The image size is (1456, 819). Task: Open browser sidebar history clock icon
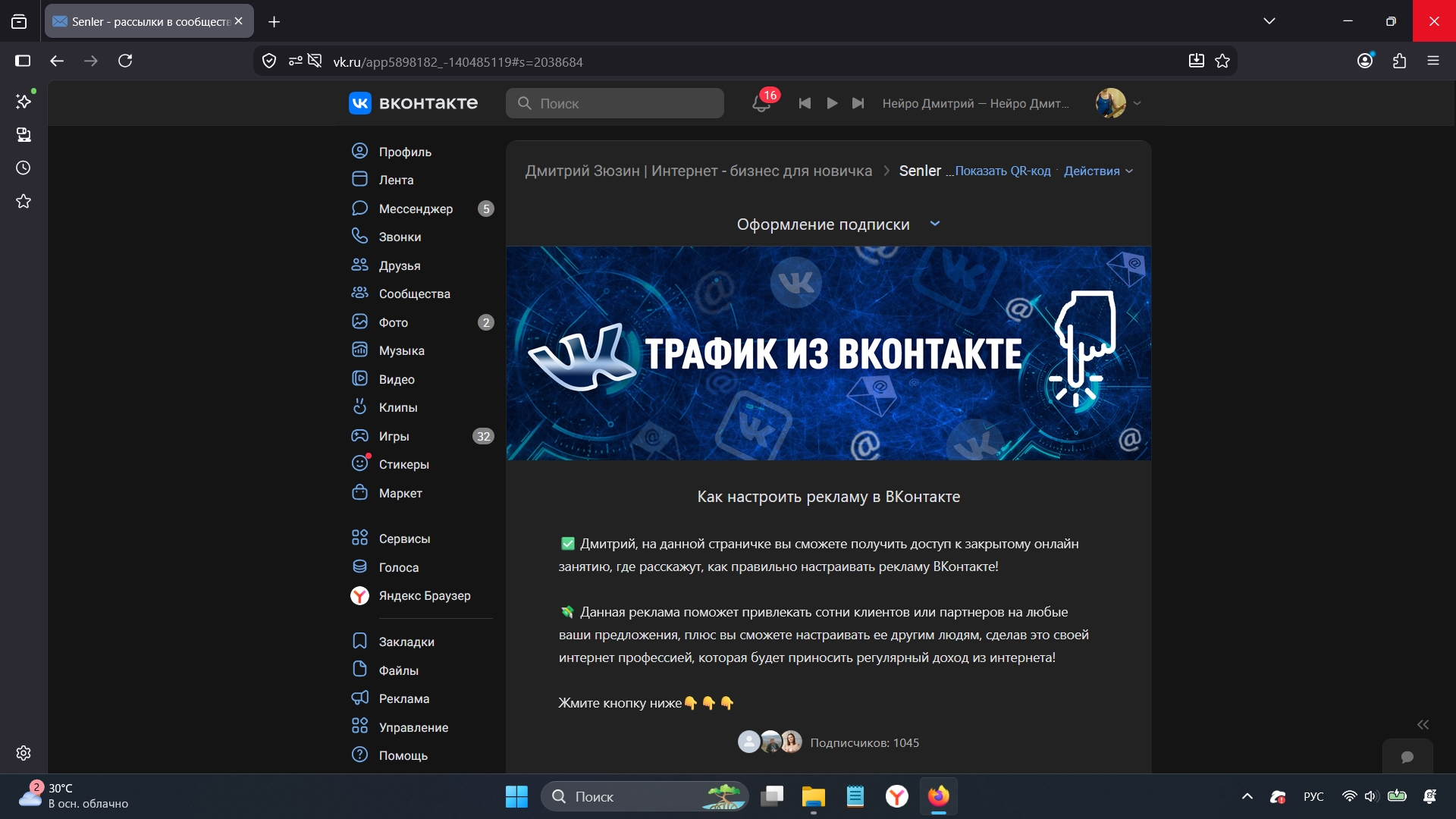tap(24, 168)
